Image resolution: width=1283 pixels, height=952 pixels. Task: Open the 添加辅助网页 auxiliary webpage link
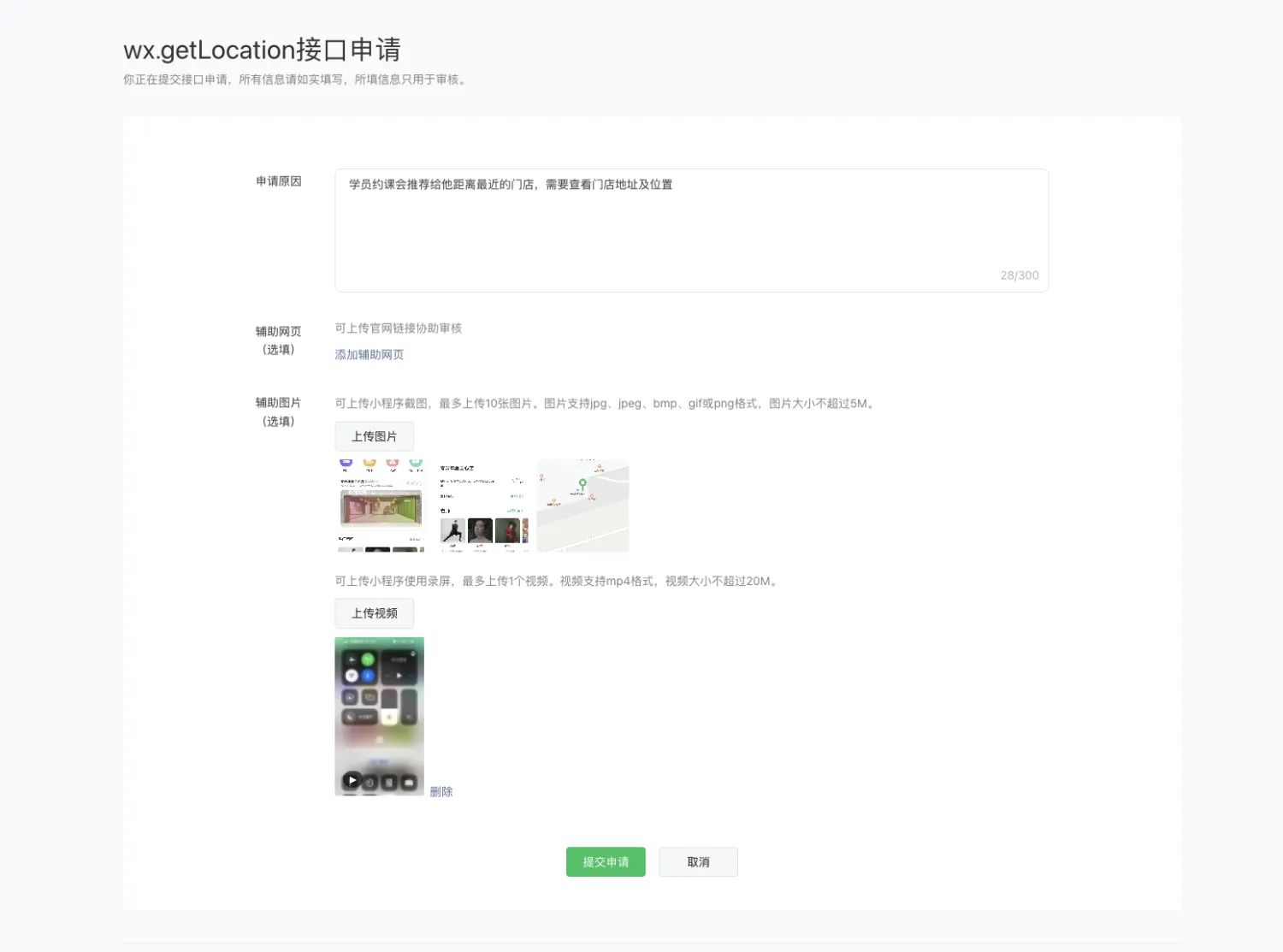pos(369,354)
